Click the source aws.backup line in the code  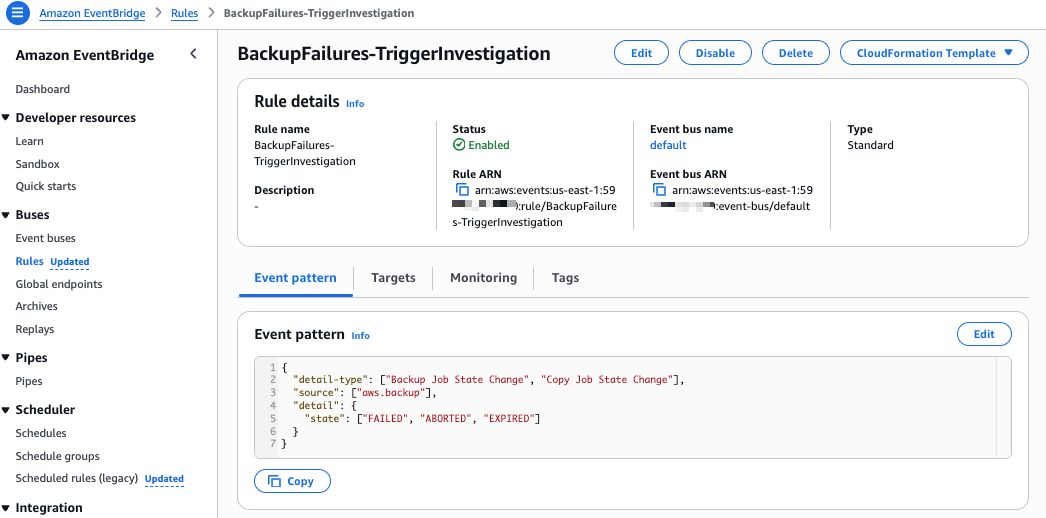tap(365, 393)
